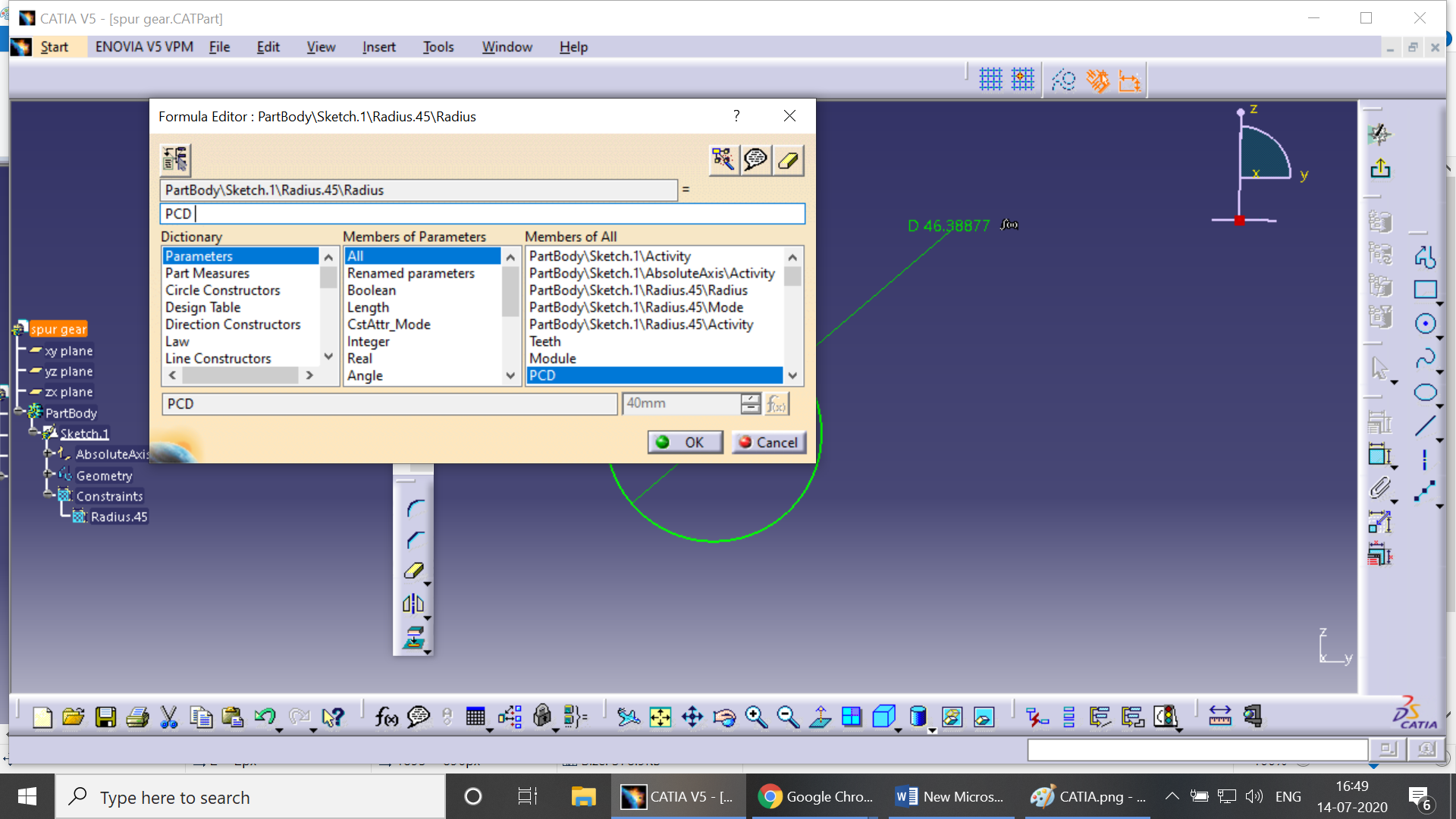Click the Edit Multi-Constraint tool

[1379, 555]
